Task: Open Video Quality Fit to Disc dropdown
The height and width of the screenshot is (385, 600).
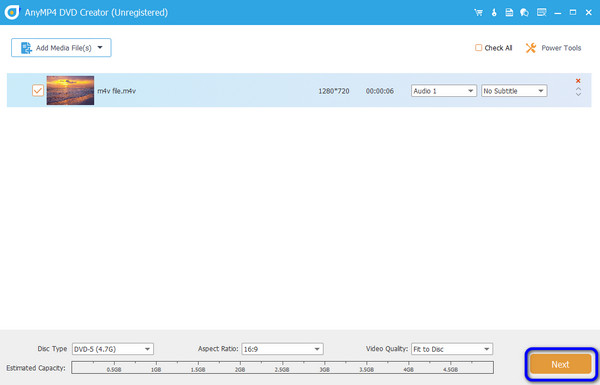Action: point(452,349)
